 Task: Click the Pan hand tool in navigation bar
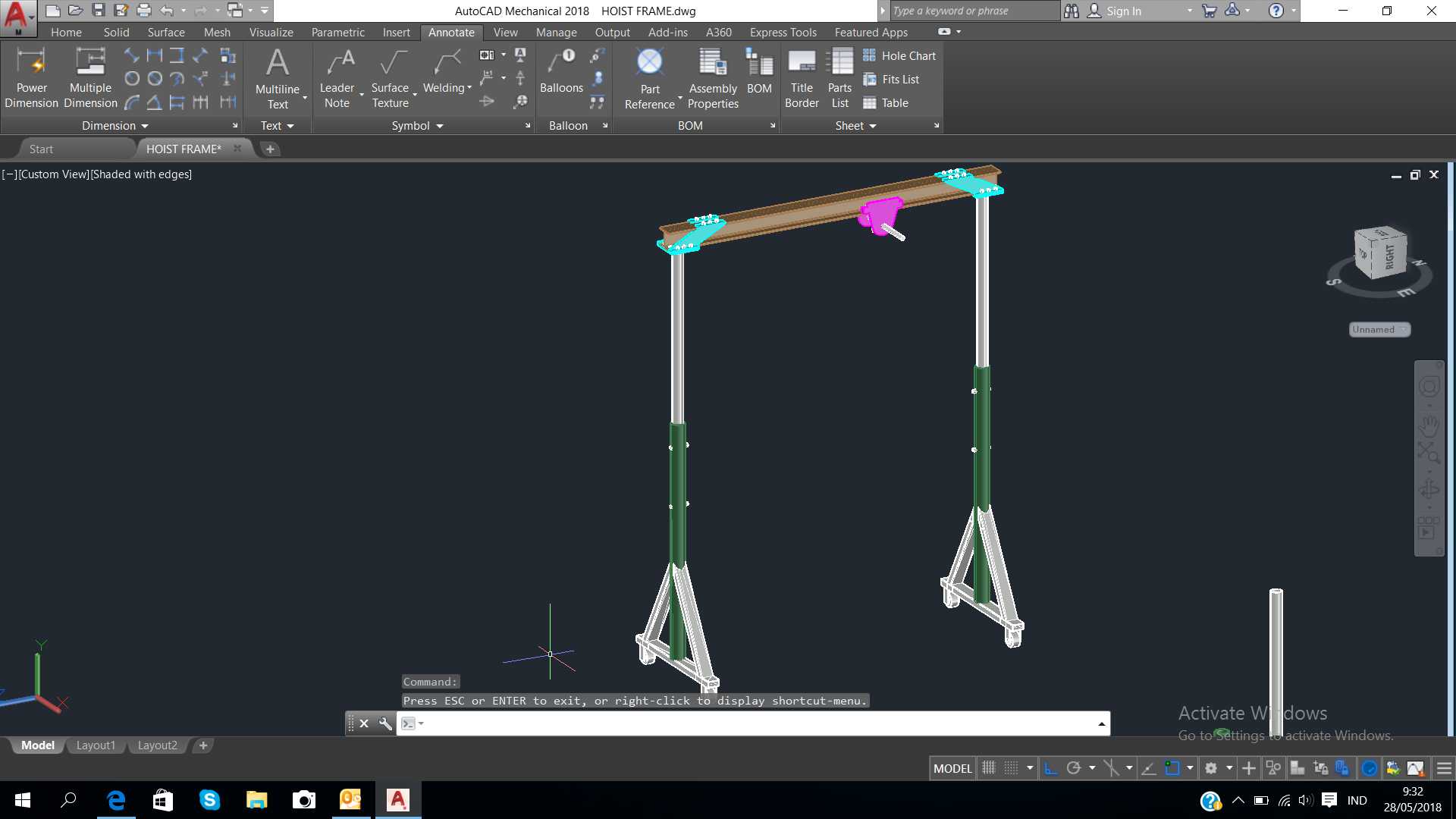(1429, 425)
